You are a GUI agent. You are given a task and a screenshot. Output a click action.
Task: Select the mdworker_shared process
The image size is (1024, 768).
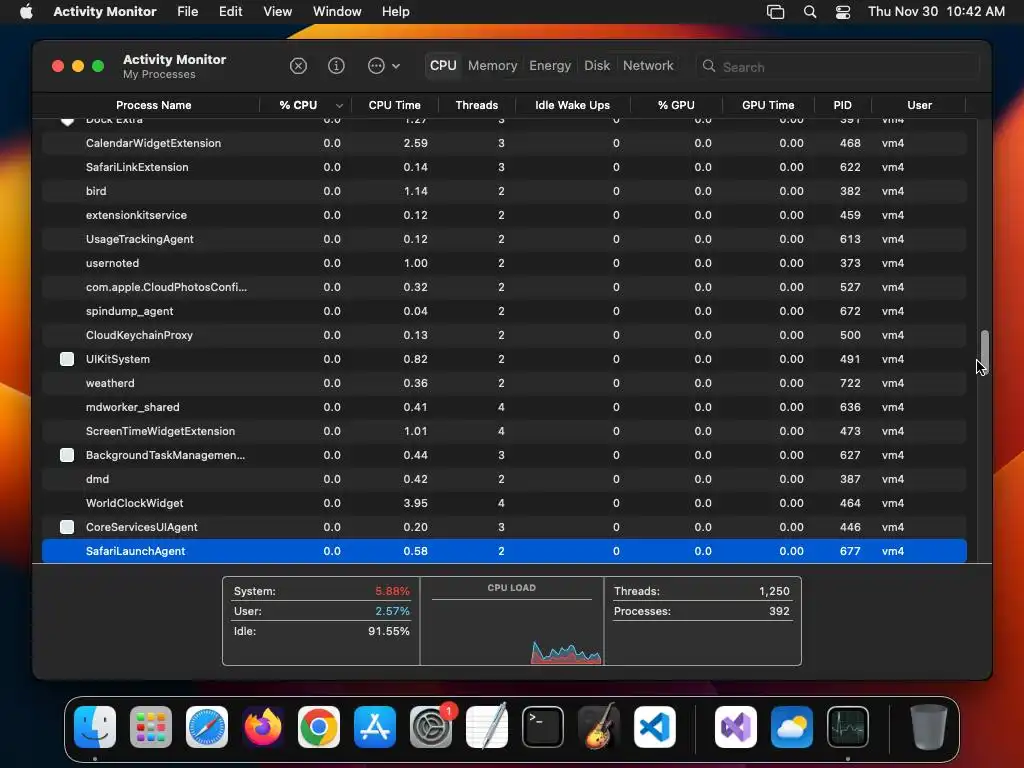point(504,408)
